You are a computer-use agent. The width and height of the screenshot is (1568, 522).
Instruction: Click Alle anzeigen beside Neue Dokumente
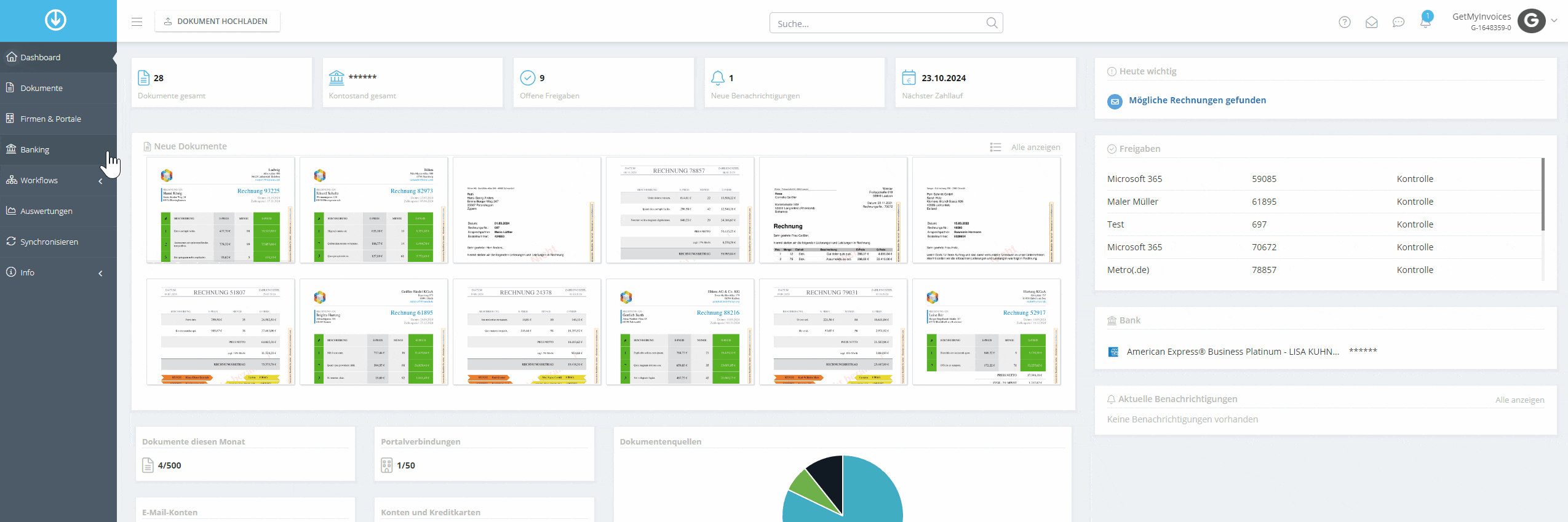1035,147
